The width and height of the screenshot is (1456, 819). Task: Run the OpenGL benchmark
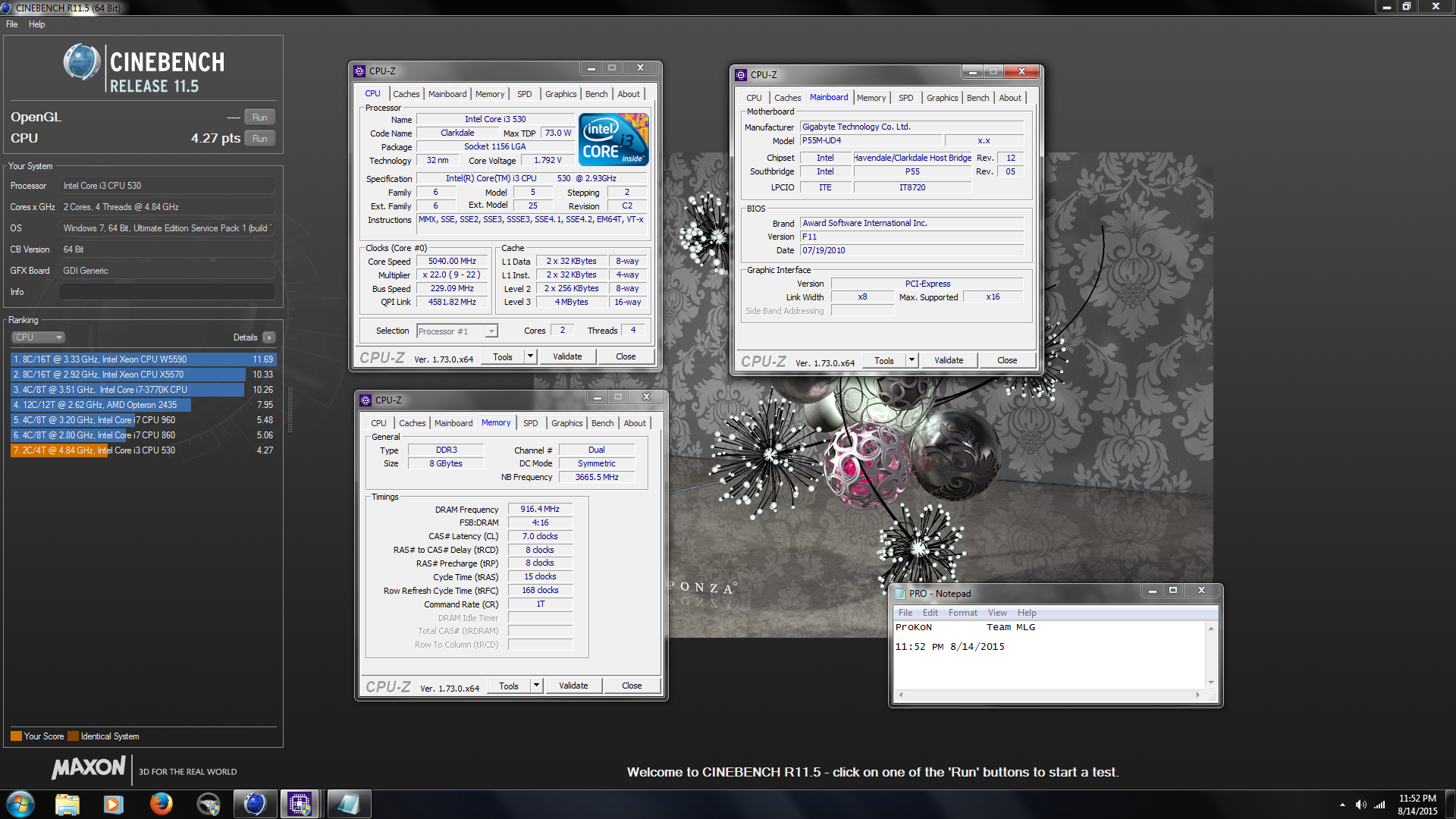tap(260, 118)
